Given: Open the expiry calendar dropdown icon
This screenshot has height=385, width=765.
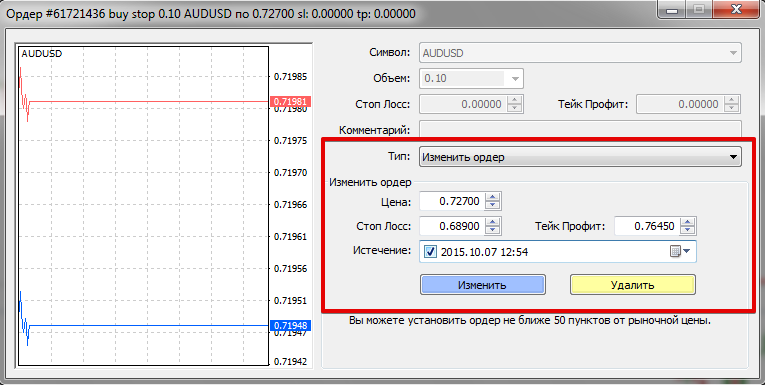Looking at the screenshot, I should pyautogui.click(x=681, y=251).
